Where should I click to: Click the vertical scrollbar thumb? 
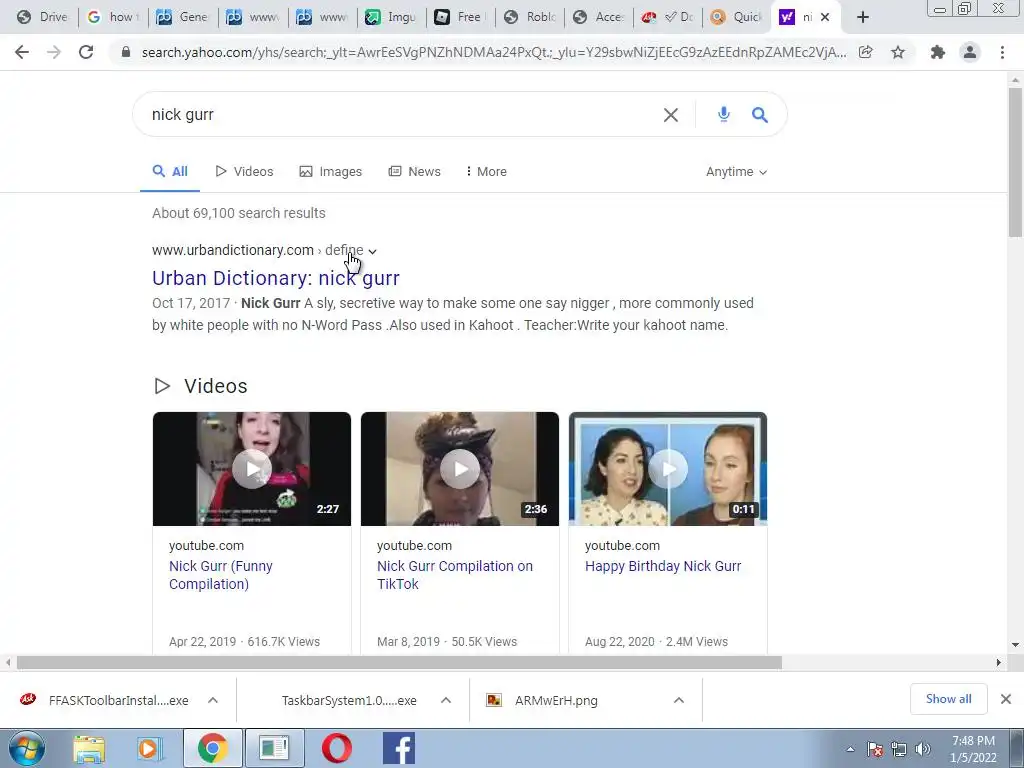tap(1015, 162)
